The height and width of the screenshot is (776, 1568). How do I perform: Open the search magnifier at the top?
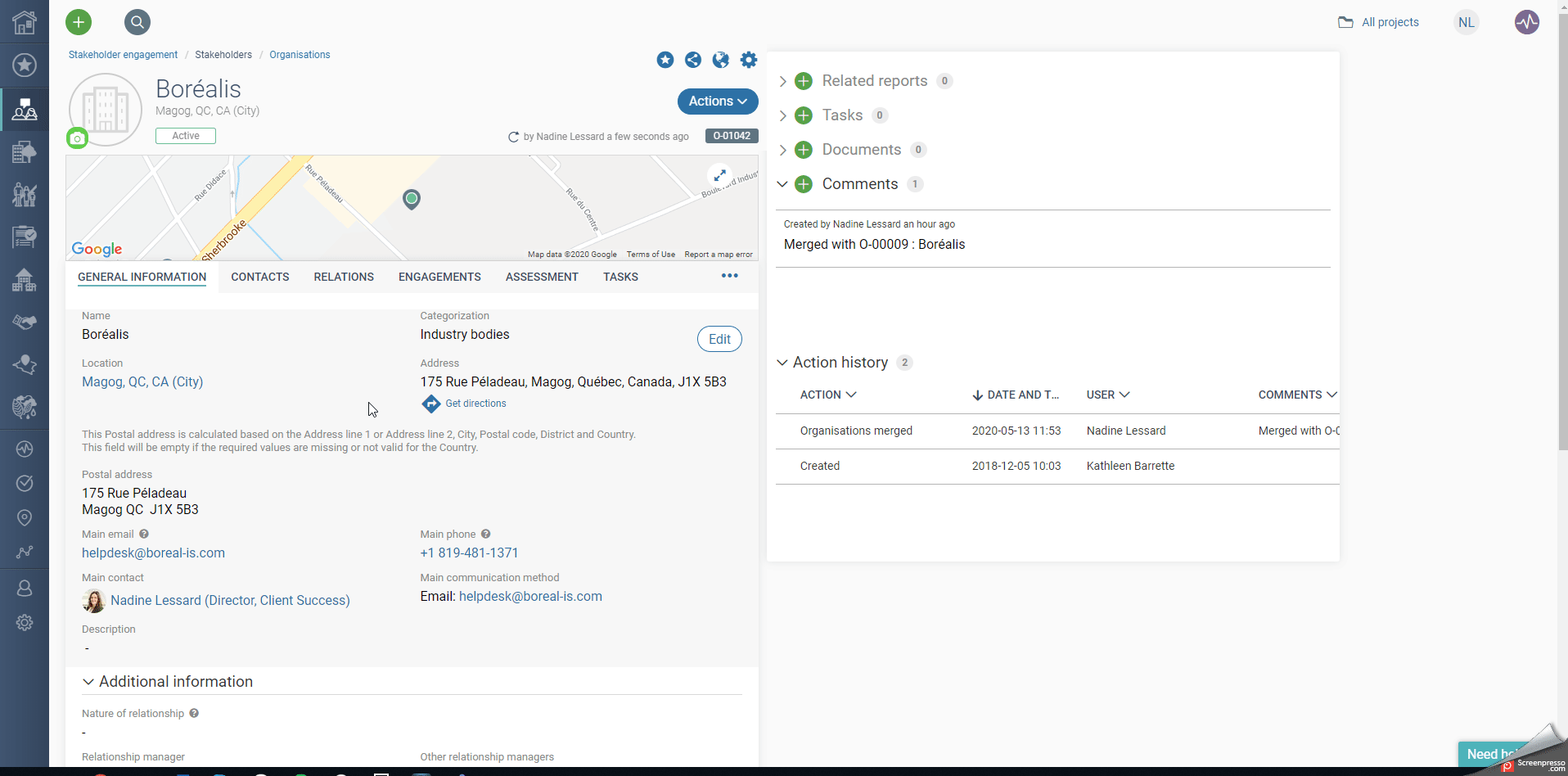137,22
